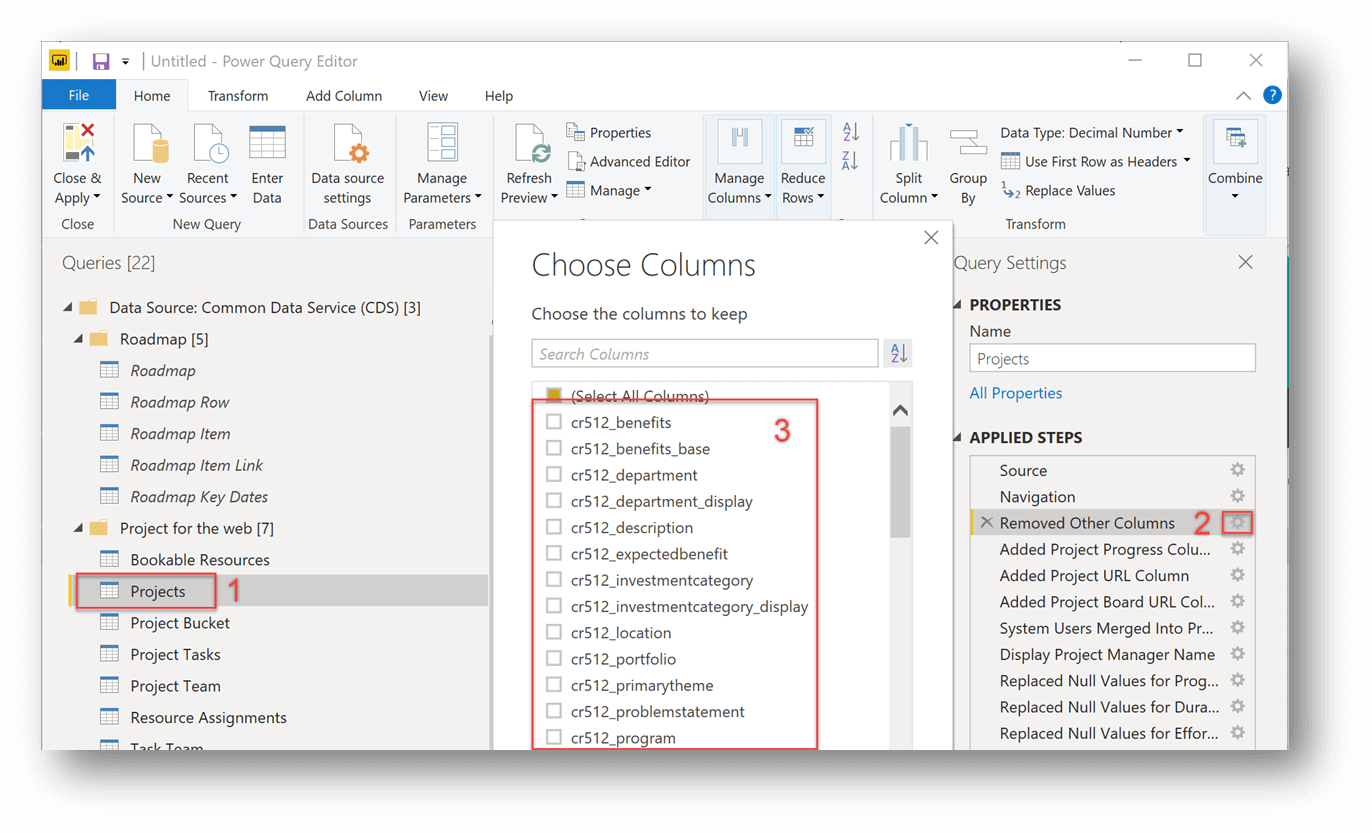Collapse the Data Source: Common Data Service folder
The width and height of the screenshot is (1372, 833).
coord(68,308)
